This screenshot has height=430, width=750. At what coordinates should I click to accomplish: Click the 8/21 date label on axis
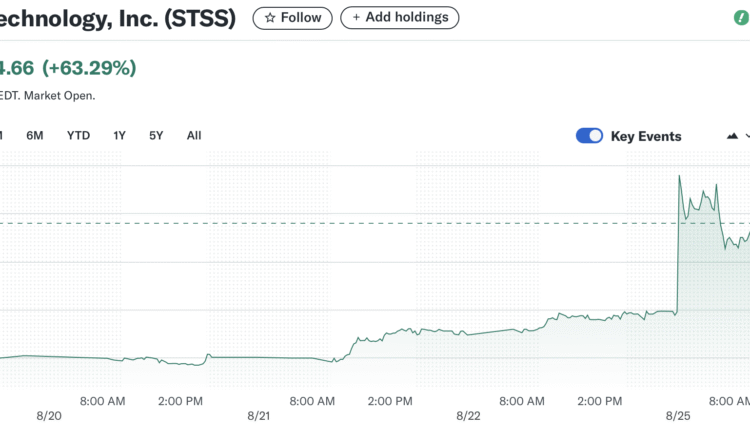259,414
